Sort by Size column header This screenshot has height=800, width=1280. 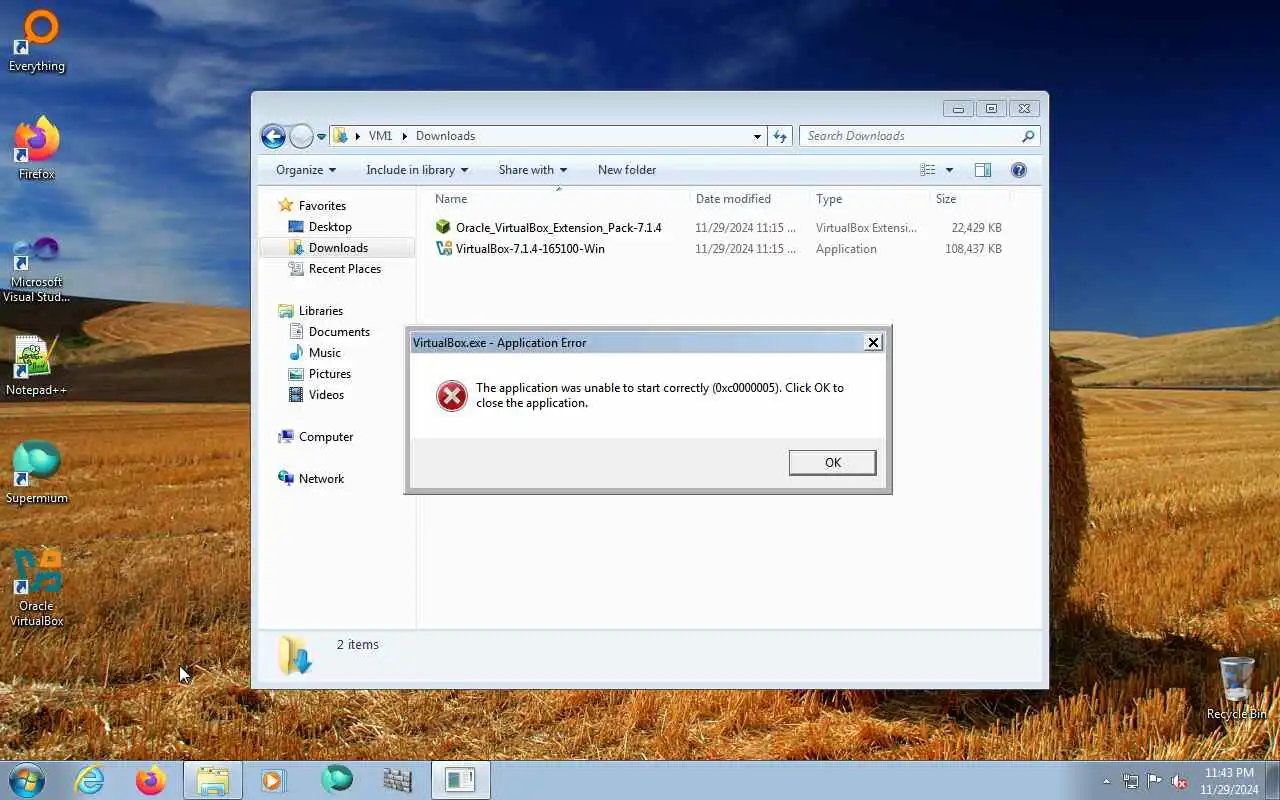point(969,199)
